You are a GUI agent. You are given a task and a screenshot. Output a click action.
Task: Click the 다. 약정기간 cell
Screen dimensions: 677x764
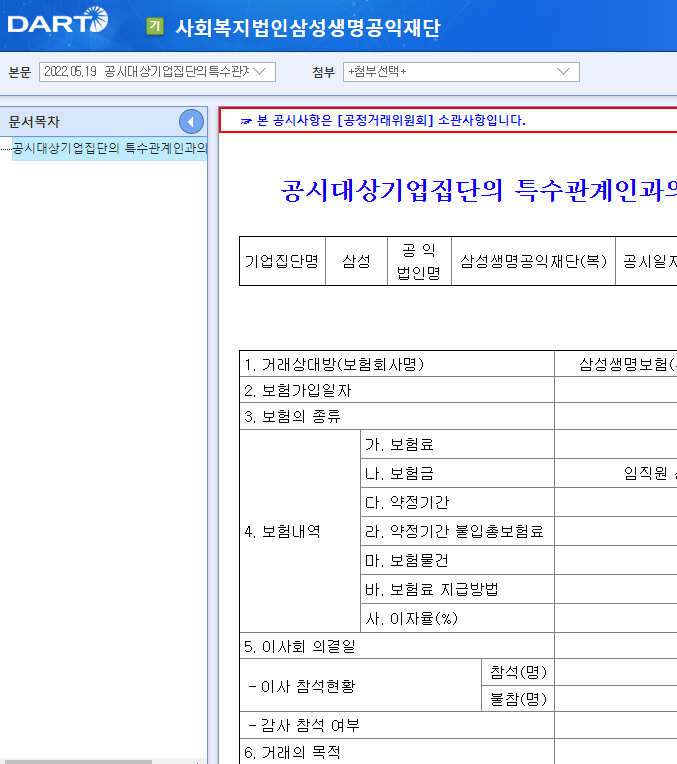[457, 502]
